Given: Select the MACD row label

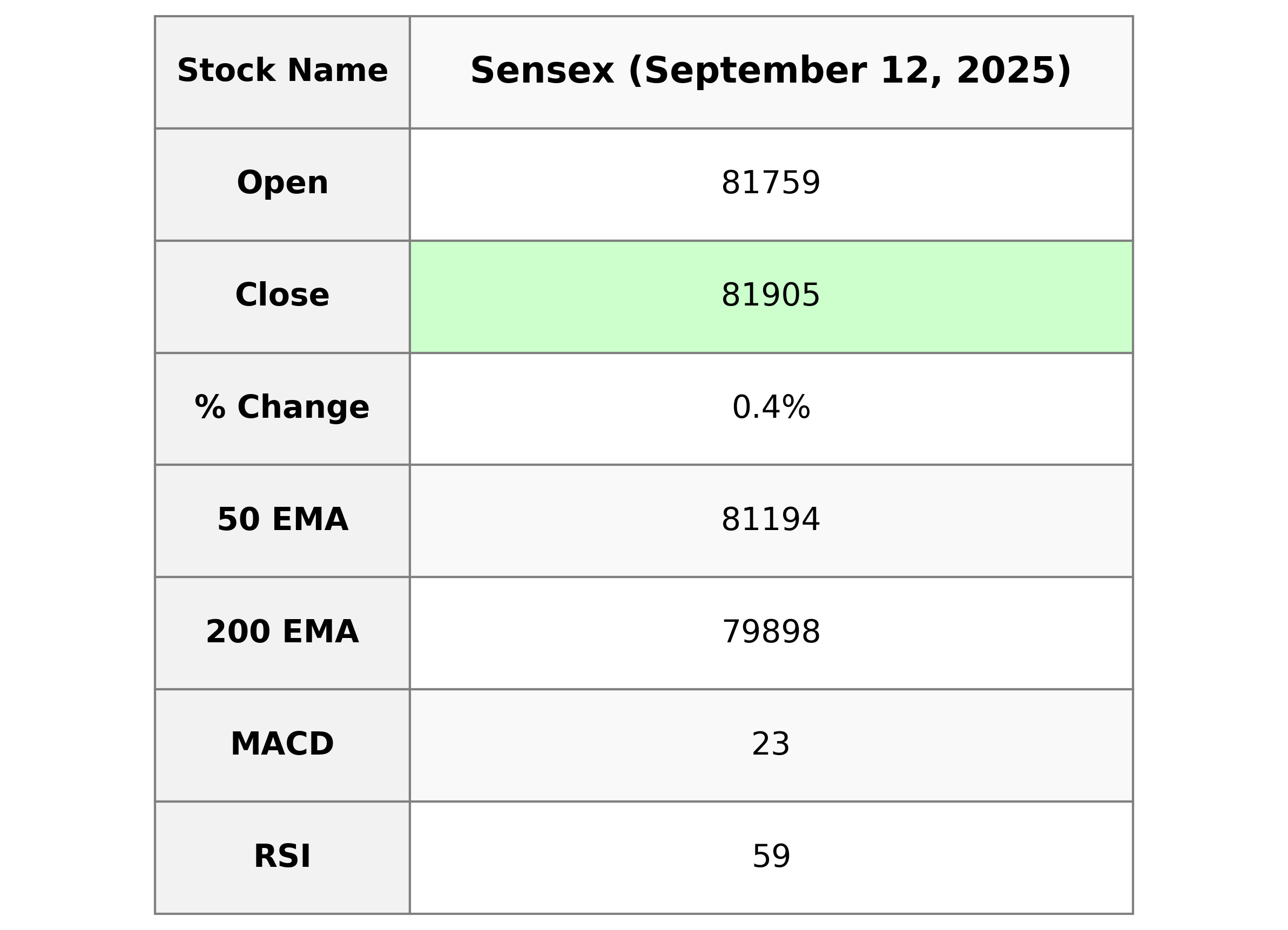Looking at the screenshot, I should click(282, 744).
